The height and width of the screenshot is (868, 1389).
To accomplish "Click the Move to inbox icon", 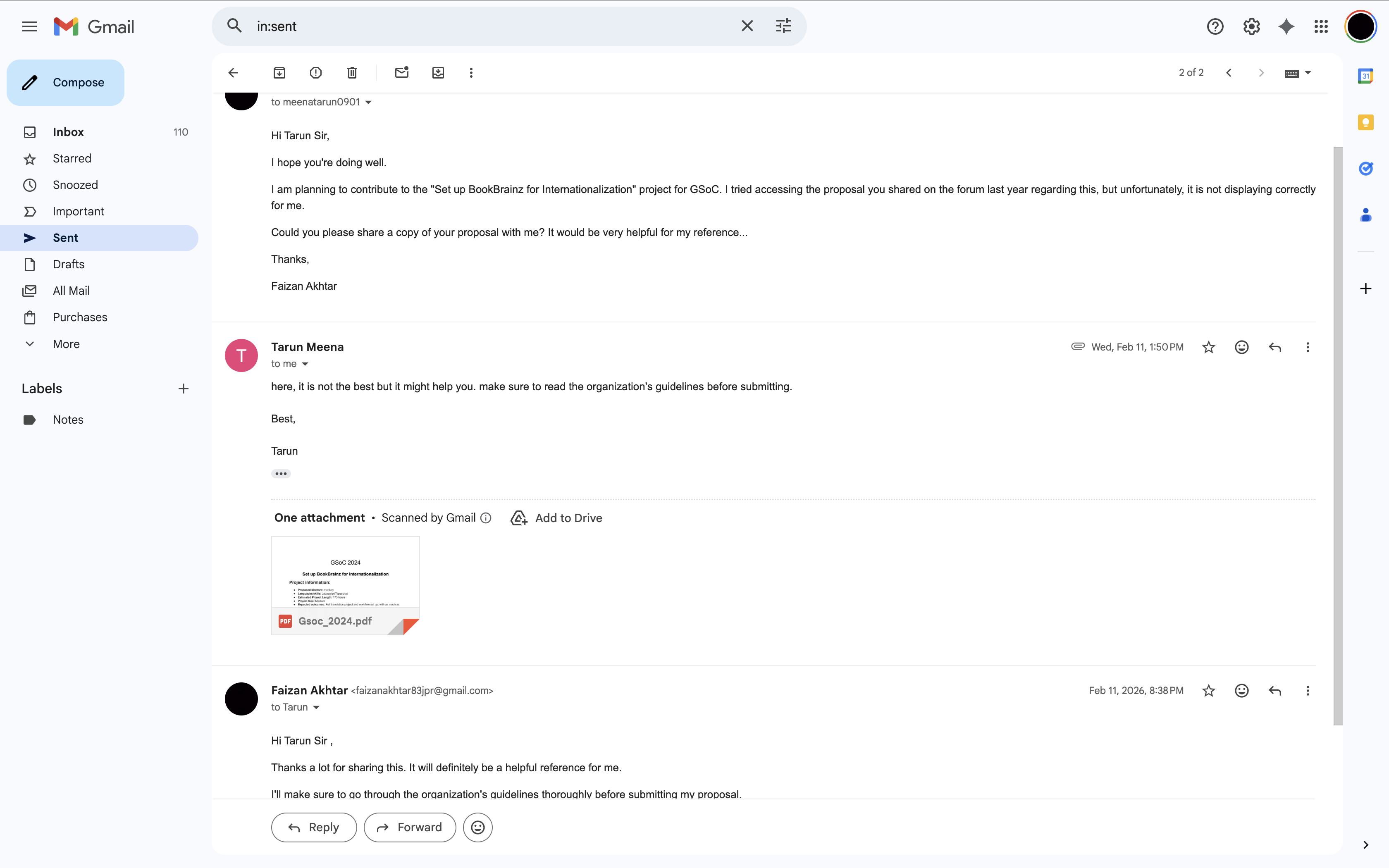I will coord(438,73).
